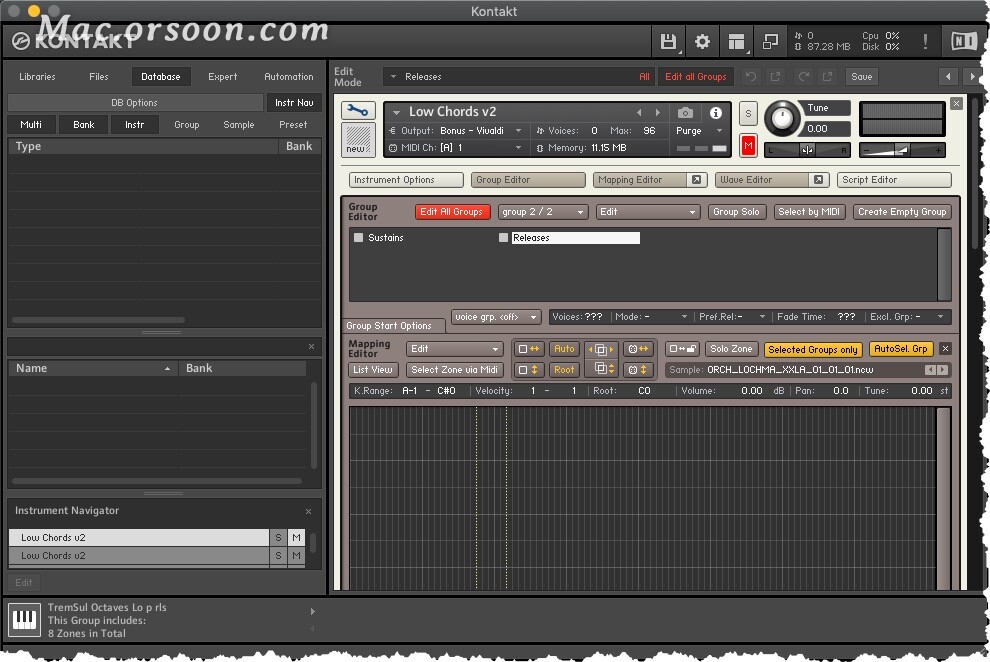Viewport: 990px width, 662px height.
Task: Toggle minimized view icon in header
Action: (x=770, y=42)
